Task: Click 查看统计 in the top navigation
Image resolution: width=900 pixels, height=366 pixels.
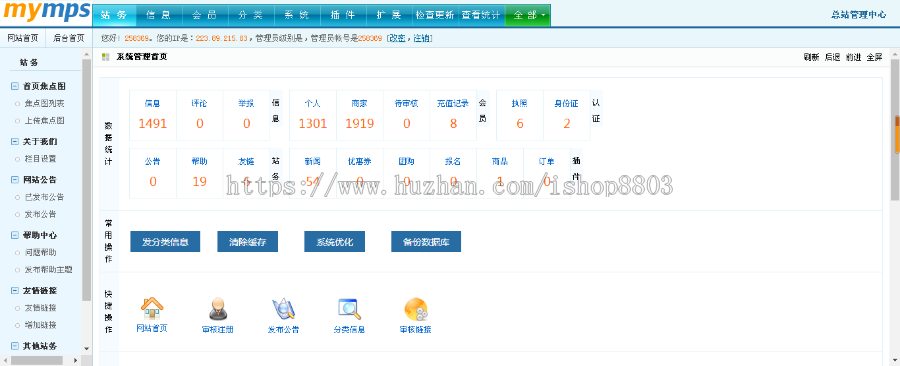Action: tap(481, 15)
